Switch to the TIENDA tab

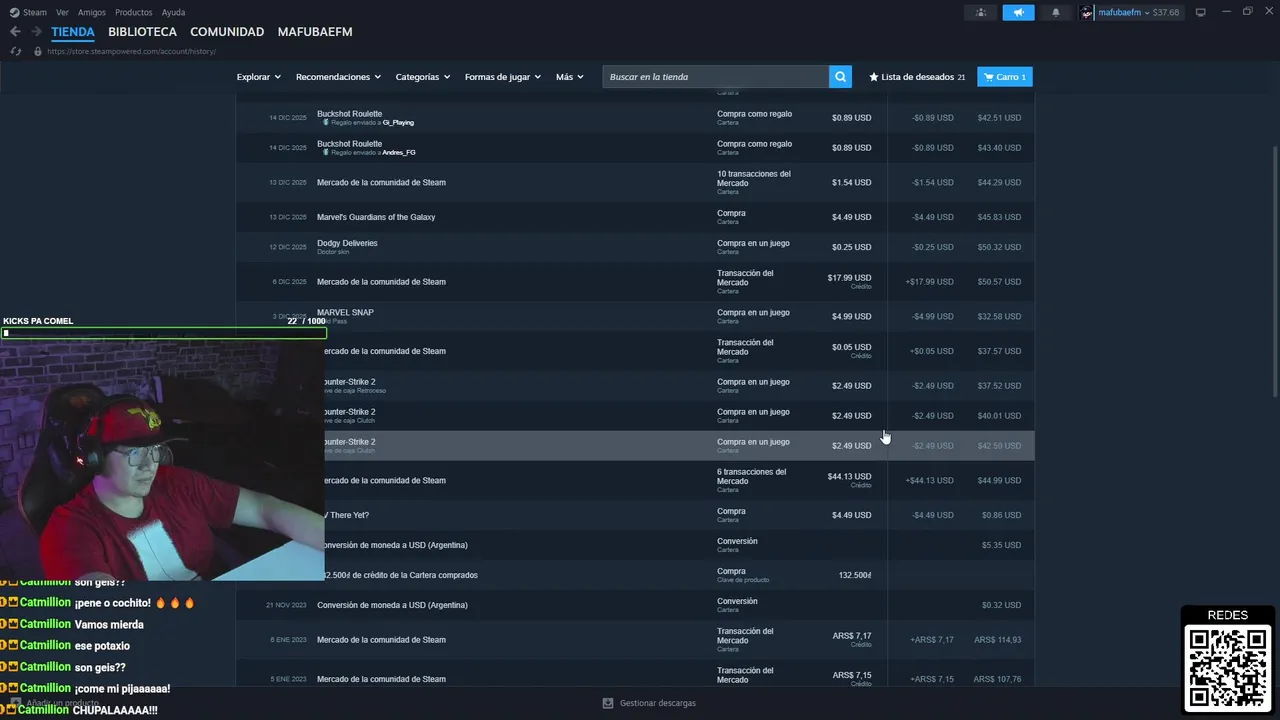point(73,32)
